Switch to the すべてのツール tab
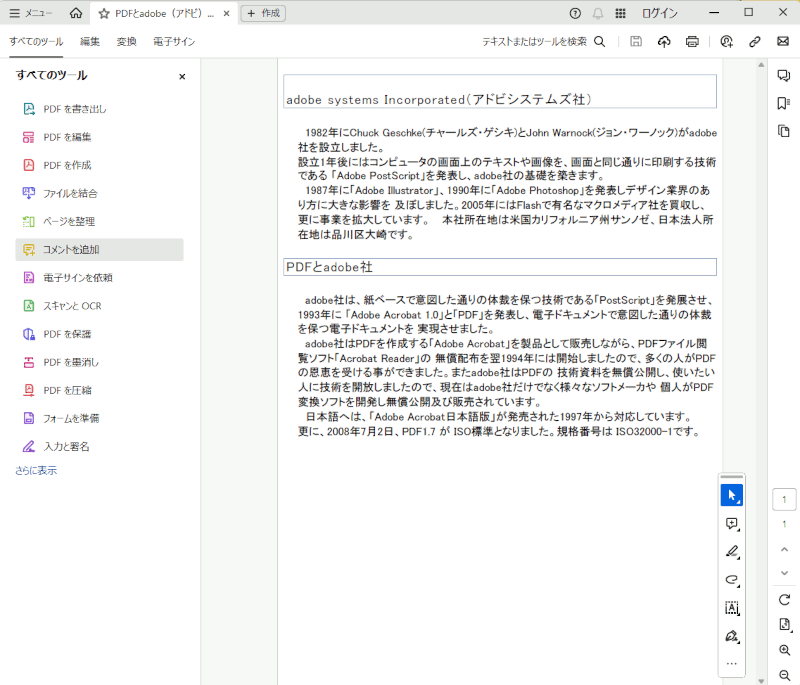The height and width of the screenshot is (685, 800). (x=36, y=42)
